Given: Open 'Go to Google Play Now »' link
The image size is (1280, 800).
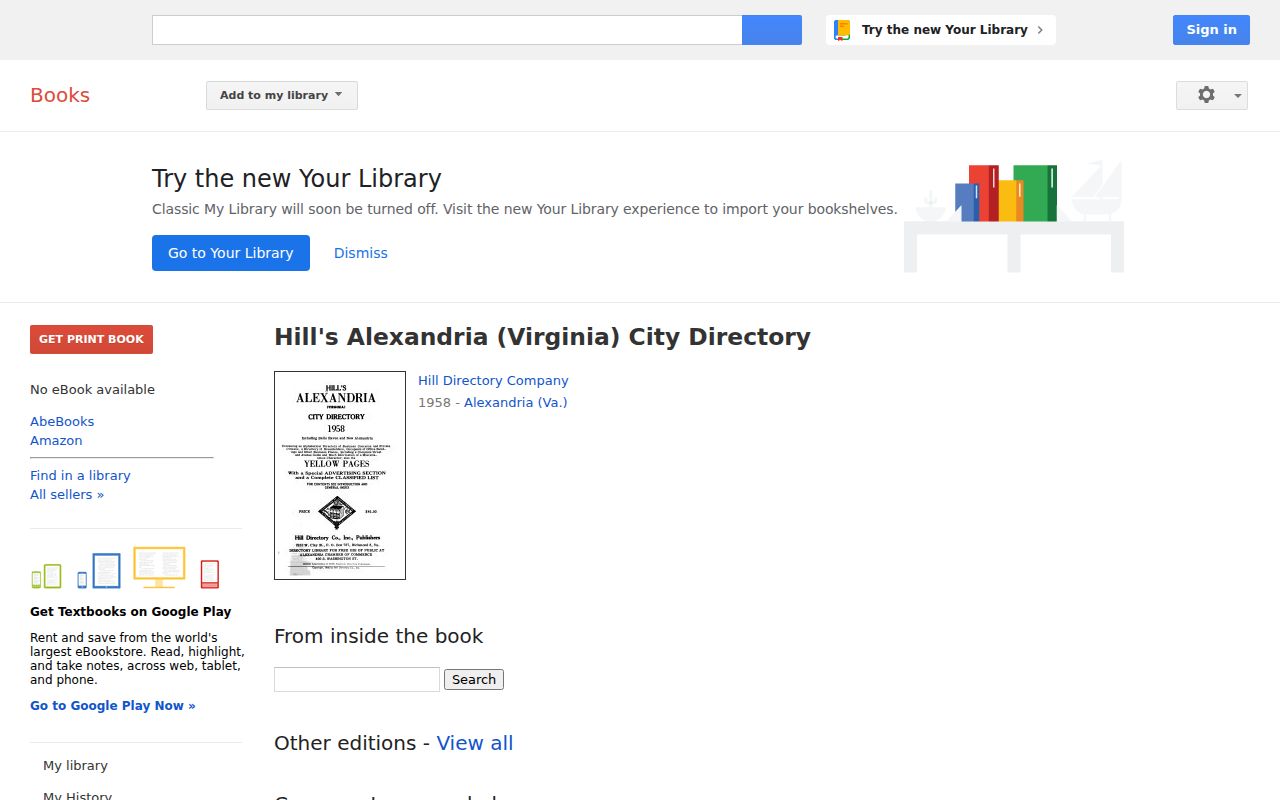Looking at the screenshot, I should [x=113, y=705].
